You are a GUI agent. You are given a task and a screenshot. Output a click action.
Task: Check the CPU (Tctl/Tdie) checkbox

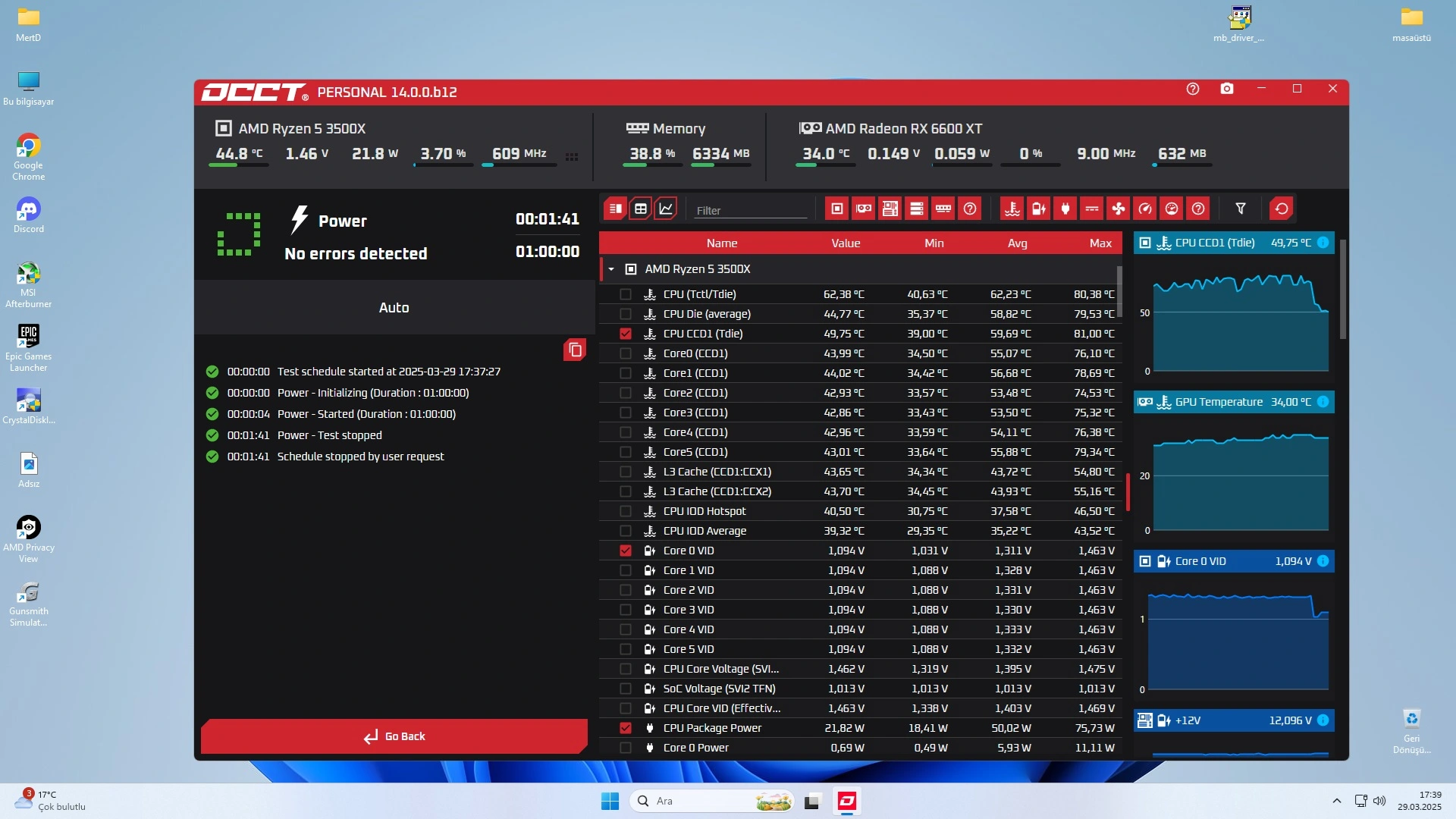626,294
